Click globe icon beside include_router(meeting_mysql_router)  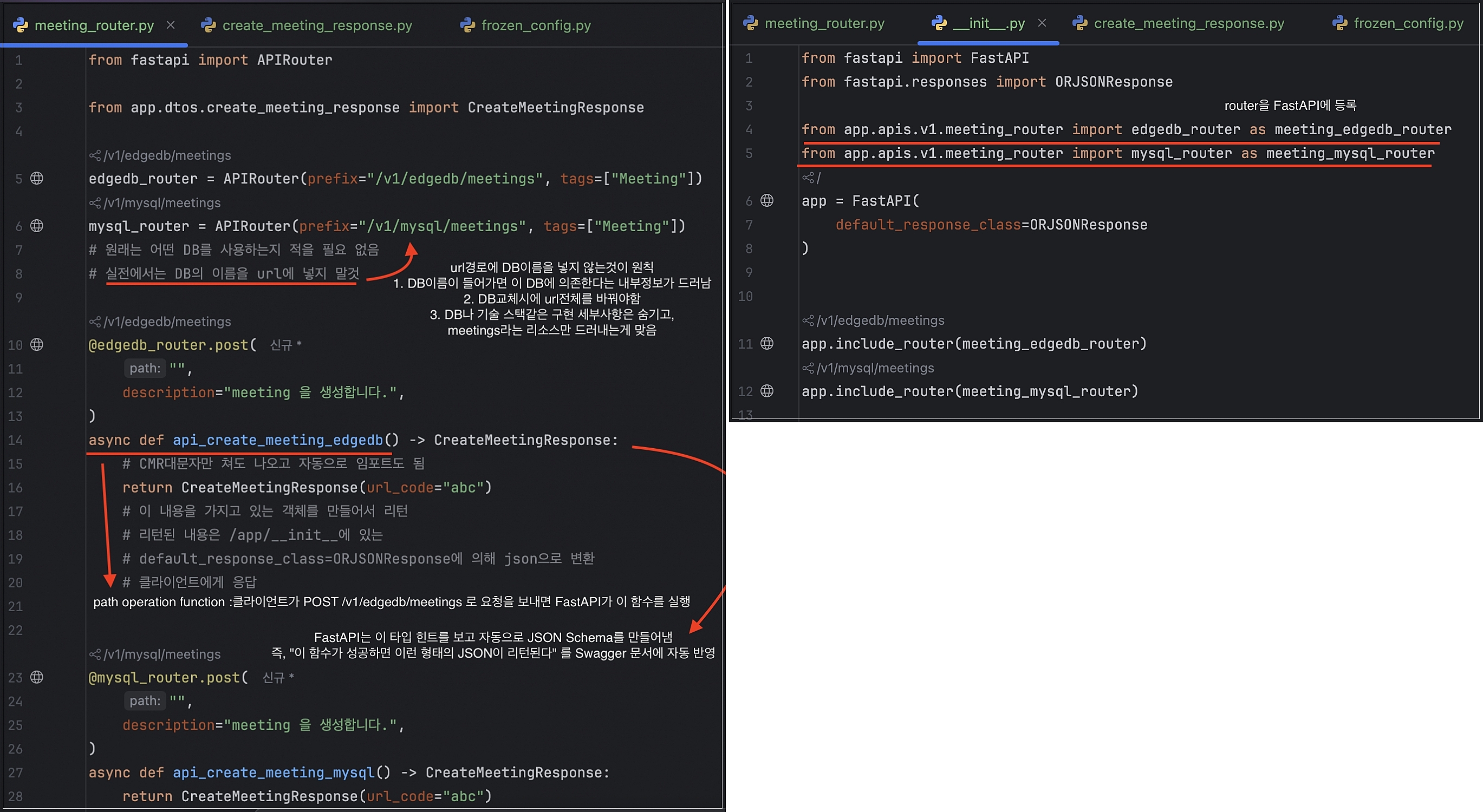click(x=767, y=391)
